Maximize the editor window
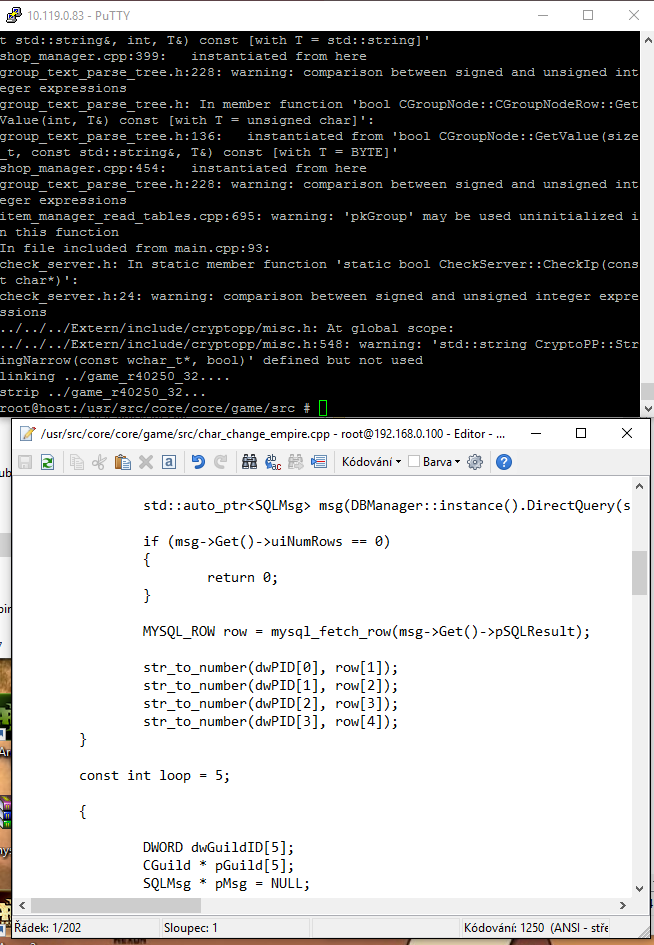Image resolution: width=654 pixels, height=945 pixels. click(x=581, y=433)
